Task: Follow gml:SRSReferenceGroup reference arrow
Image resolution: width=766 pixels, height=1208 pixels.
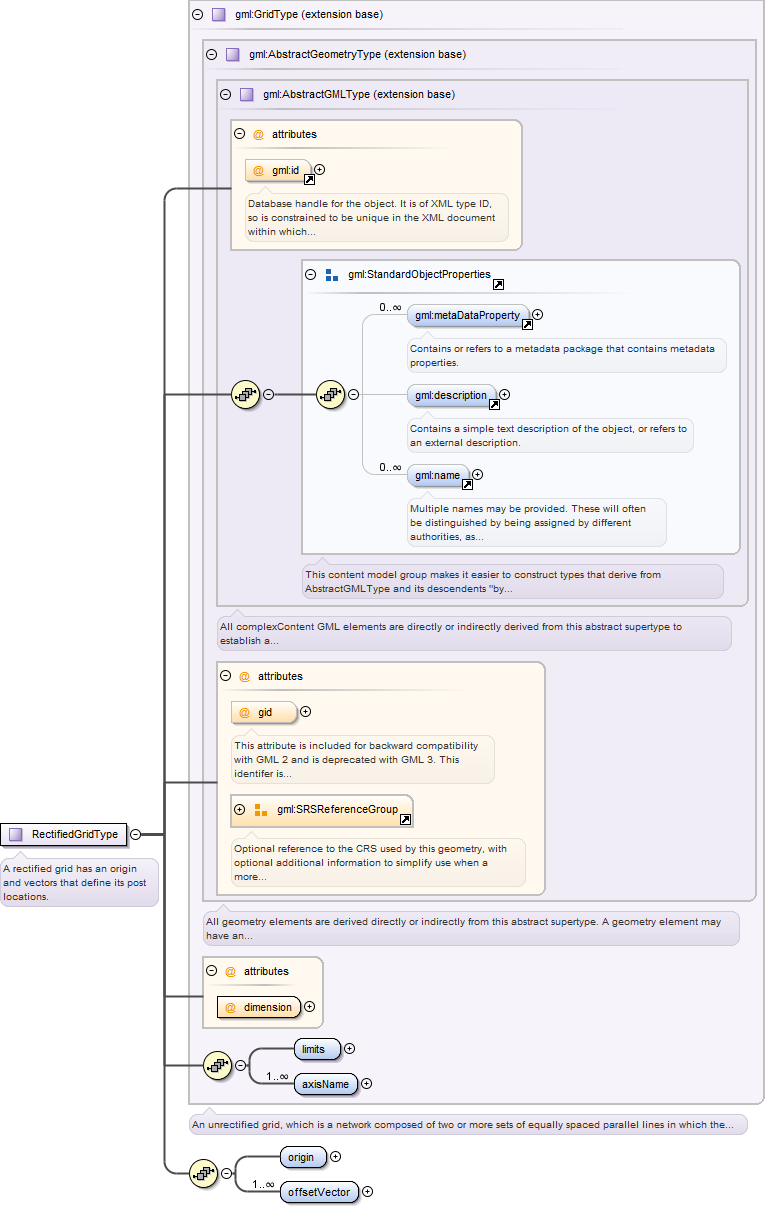Action: click(x=405, y=820)
